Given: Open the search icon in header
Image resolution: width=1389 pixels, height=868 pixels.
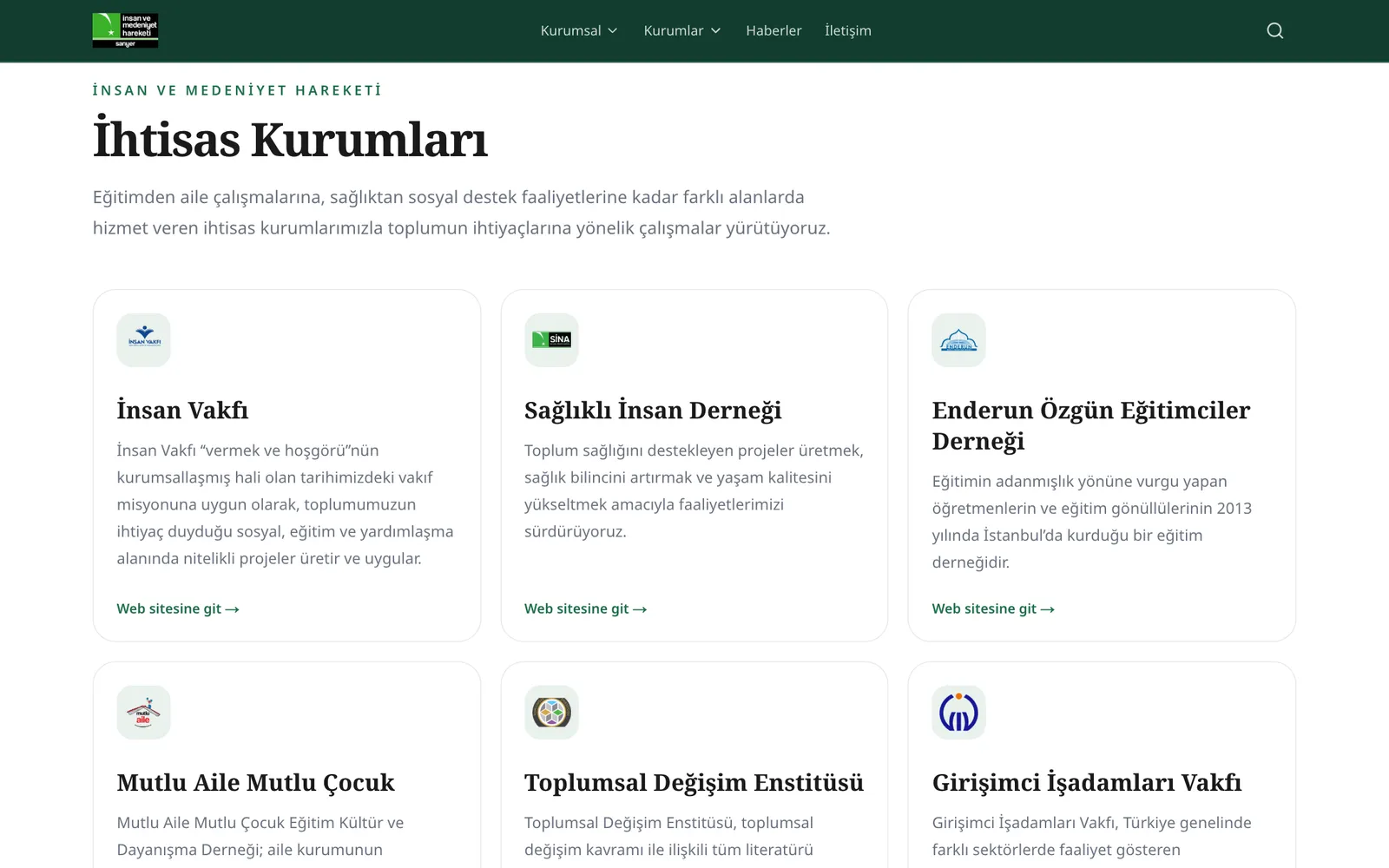Looking at the screenshot, I should (1274, 30).
